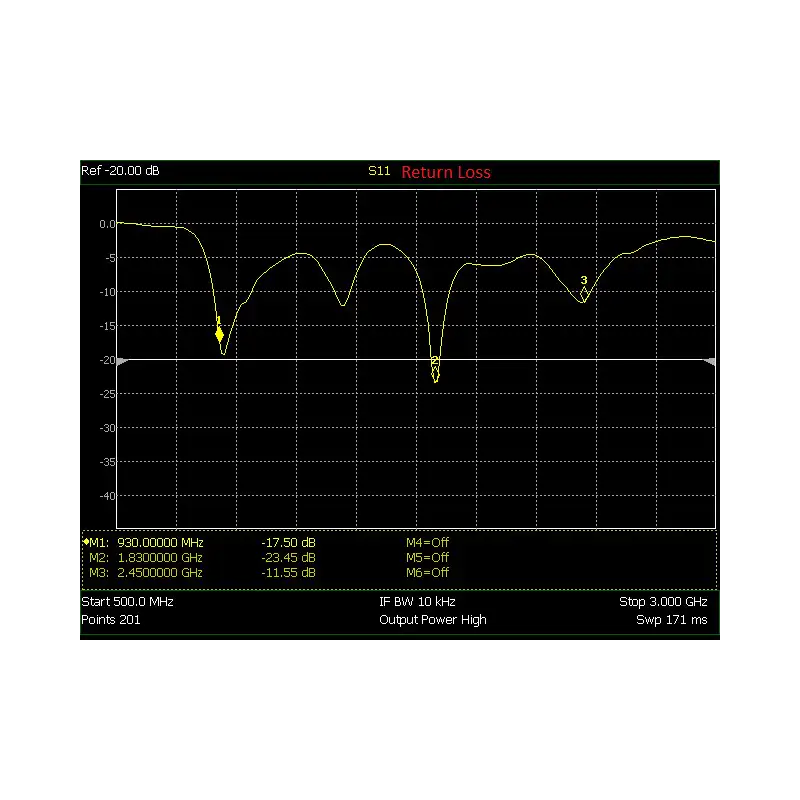
Task: Click the "-5" y-axis label
Action: (x=110, y=258)
